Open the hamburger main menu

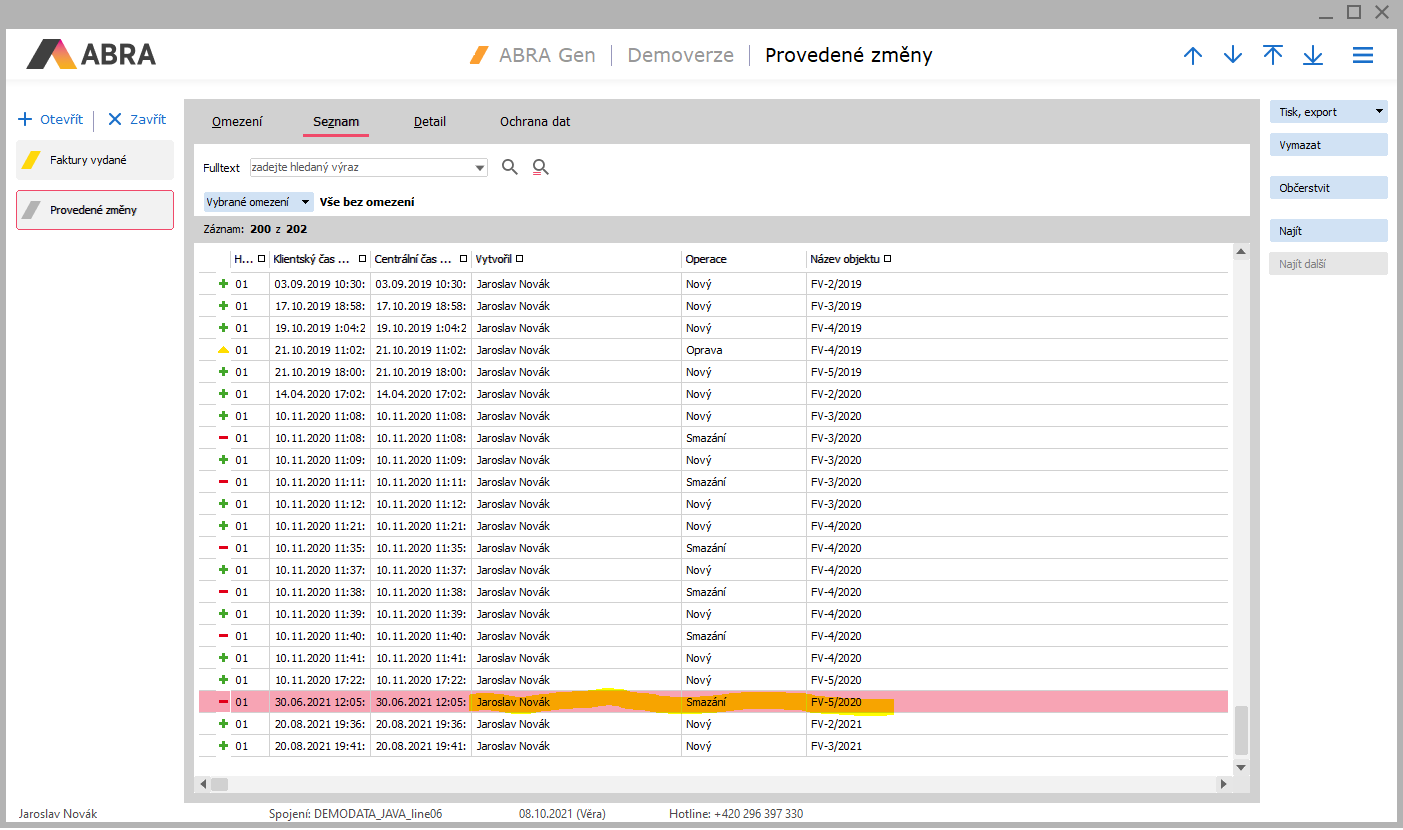[1362, 56]
